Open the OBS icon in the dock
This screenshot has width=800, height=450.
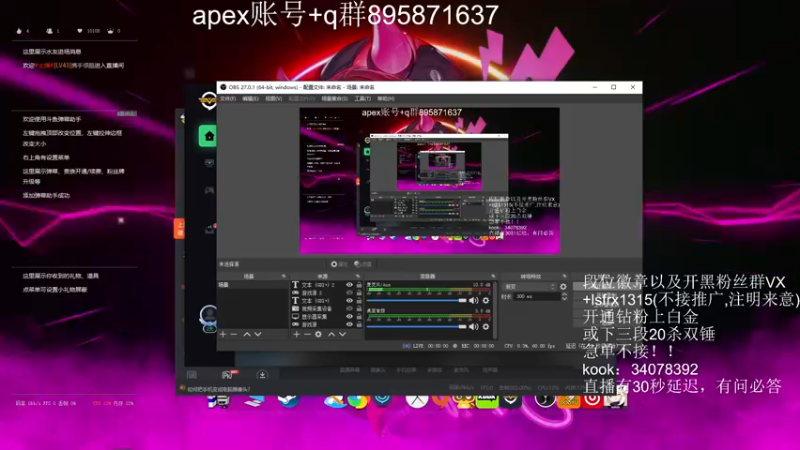(544, 399)
